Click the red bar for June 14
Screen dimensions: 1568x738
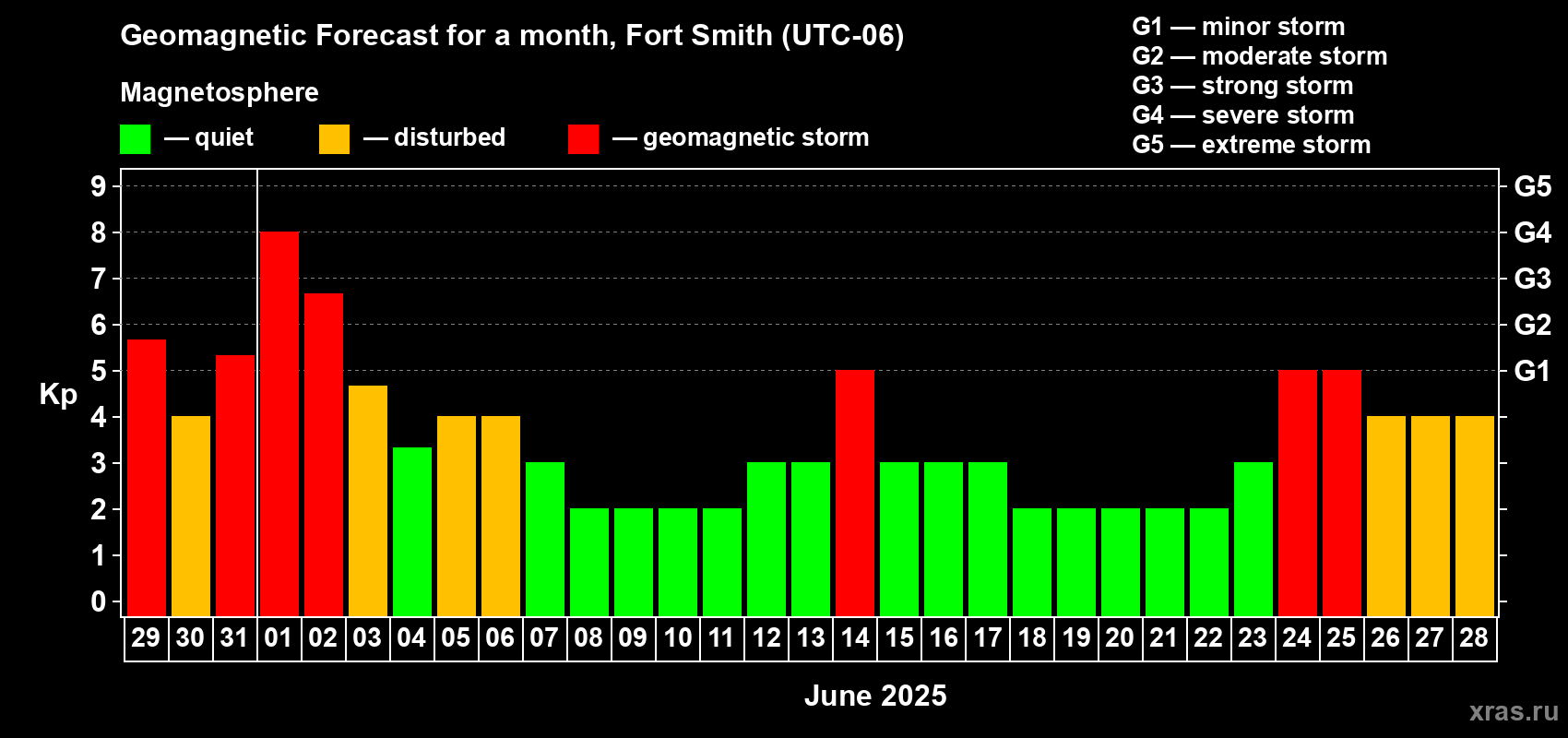tap(854, 494)
